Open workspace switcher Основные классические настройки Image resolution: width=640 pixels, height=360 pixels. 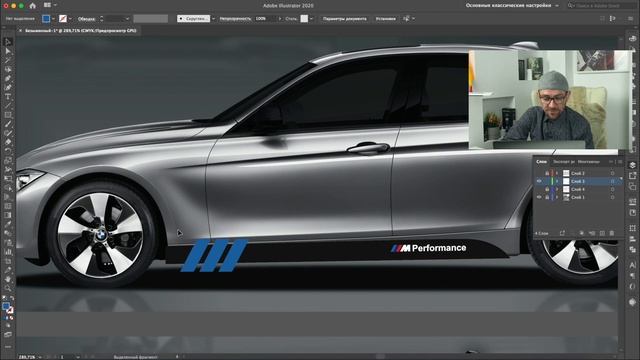[512, 6]
